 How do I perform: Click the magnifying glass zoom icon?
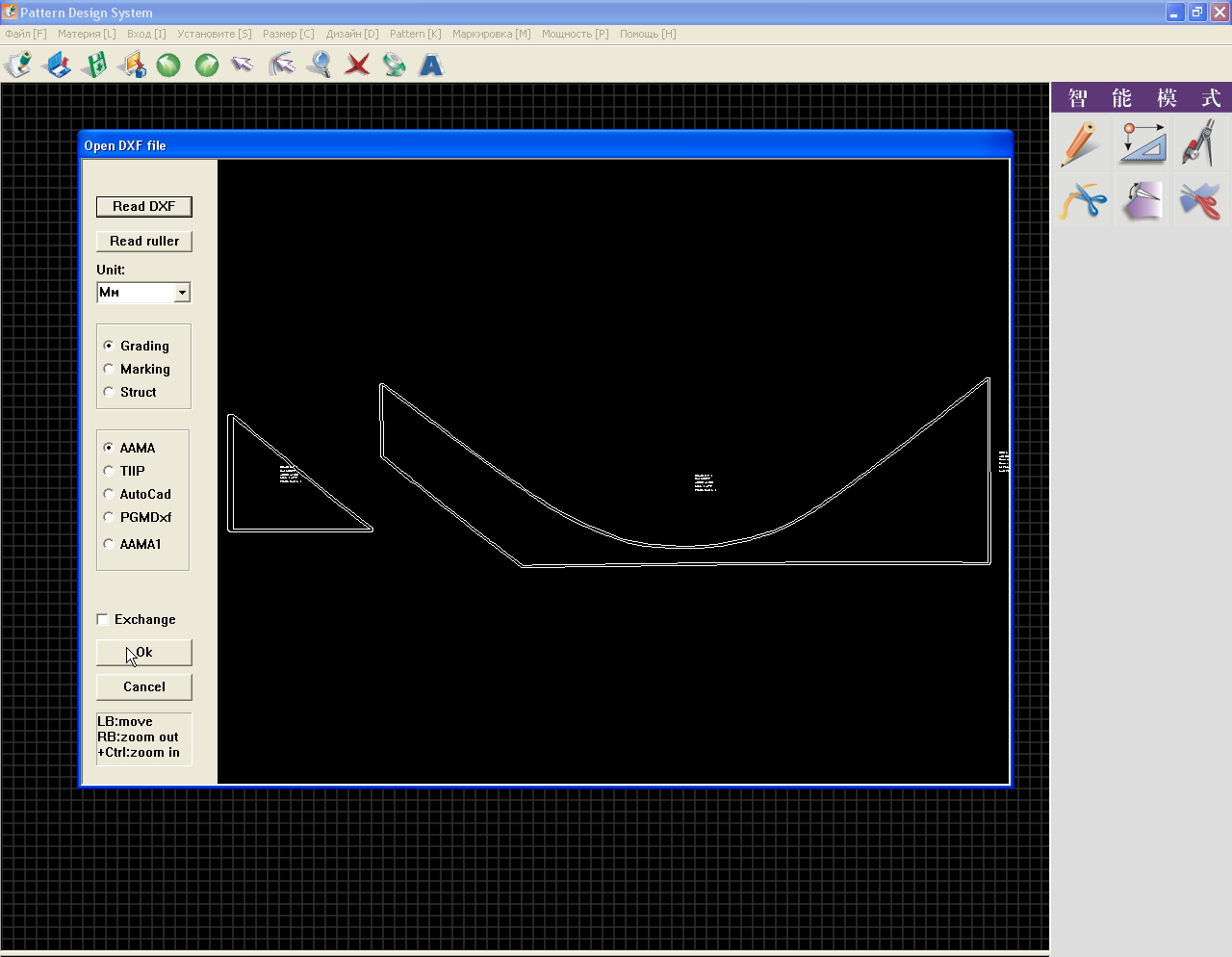(x=319, y=65)
